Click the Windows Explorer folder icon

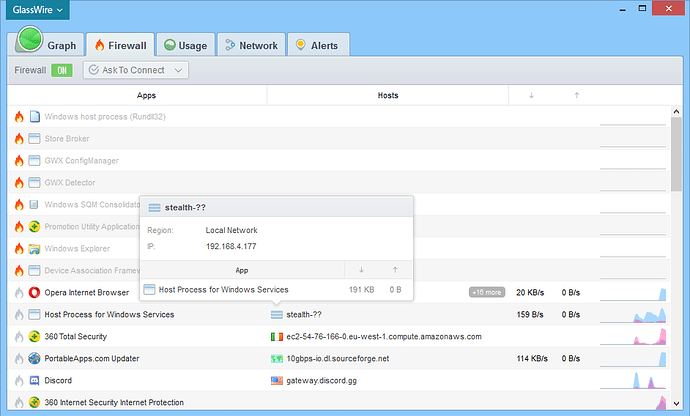pyautogui.click(x=35, y=249)
